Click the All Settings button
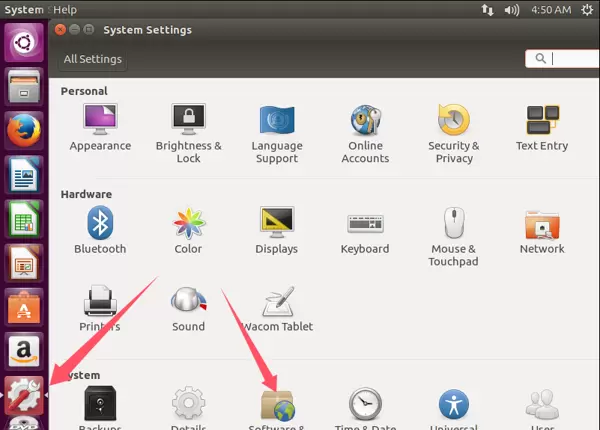This screenshot has width=600, height=430. 92,59
